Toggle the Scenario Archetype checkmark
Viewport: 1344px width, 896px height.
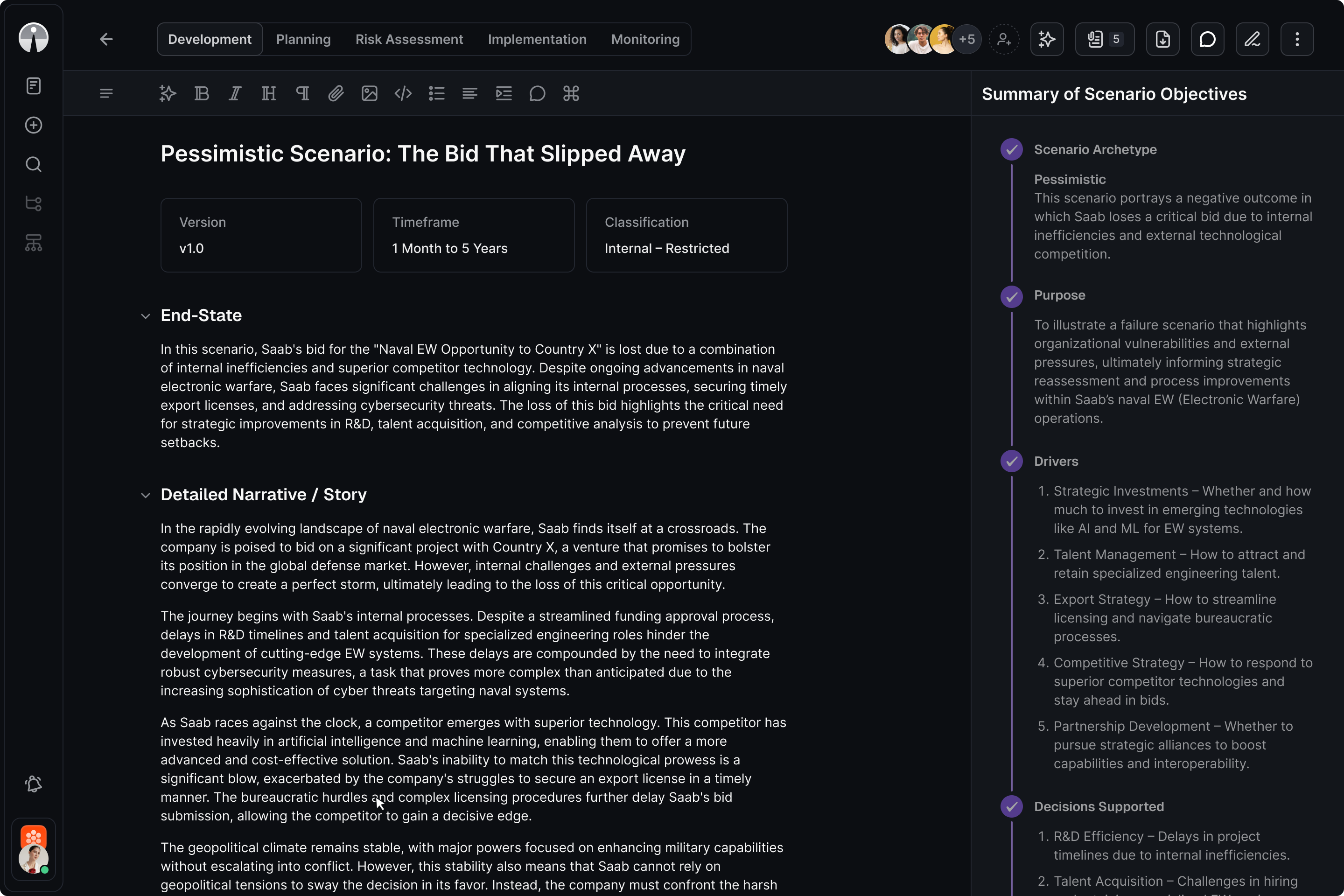(1011, 150)
